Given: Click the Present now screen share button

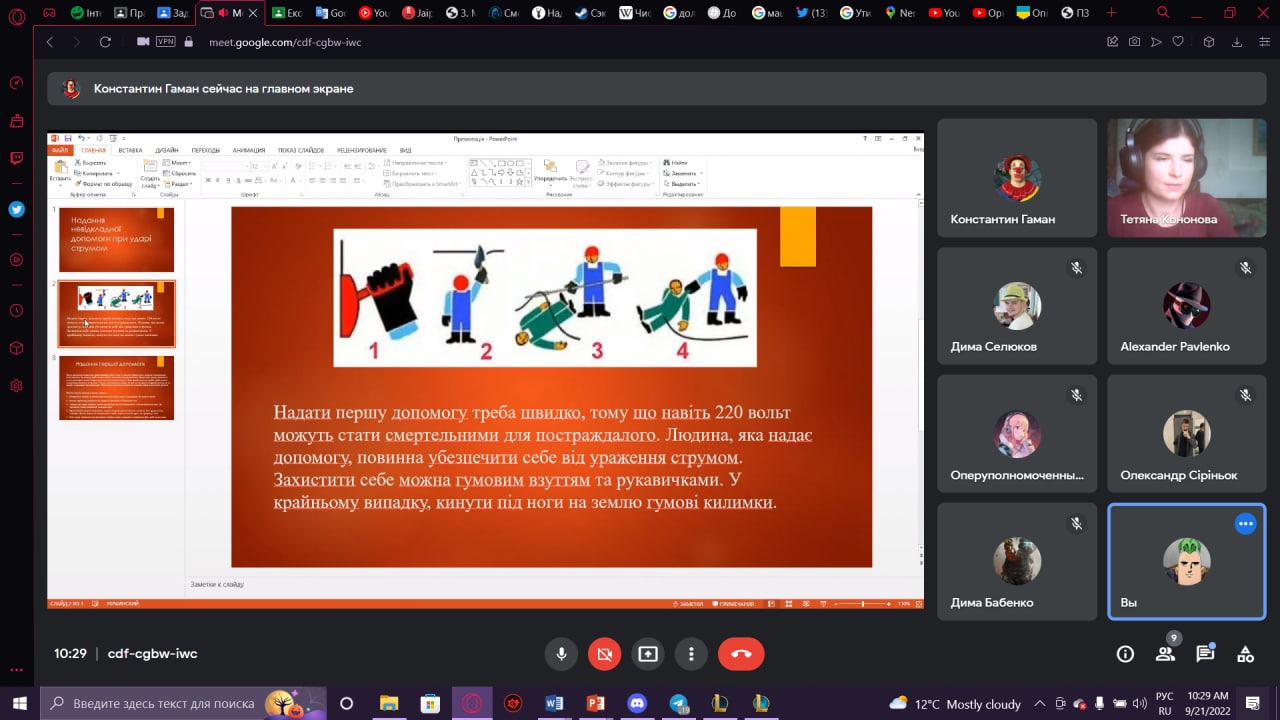Looking at the screenshot, I should 648,654.
